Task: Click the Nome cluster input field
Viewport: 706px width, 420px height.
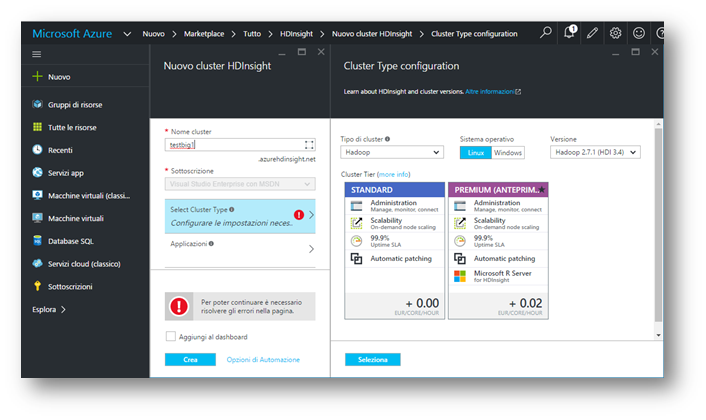Action: tap(240, 145)
